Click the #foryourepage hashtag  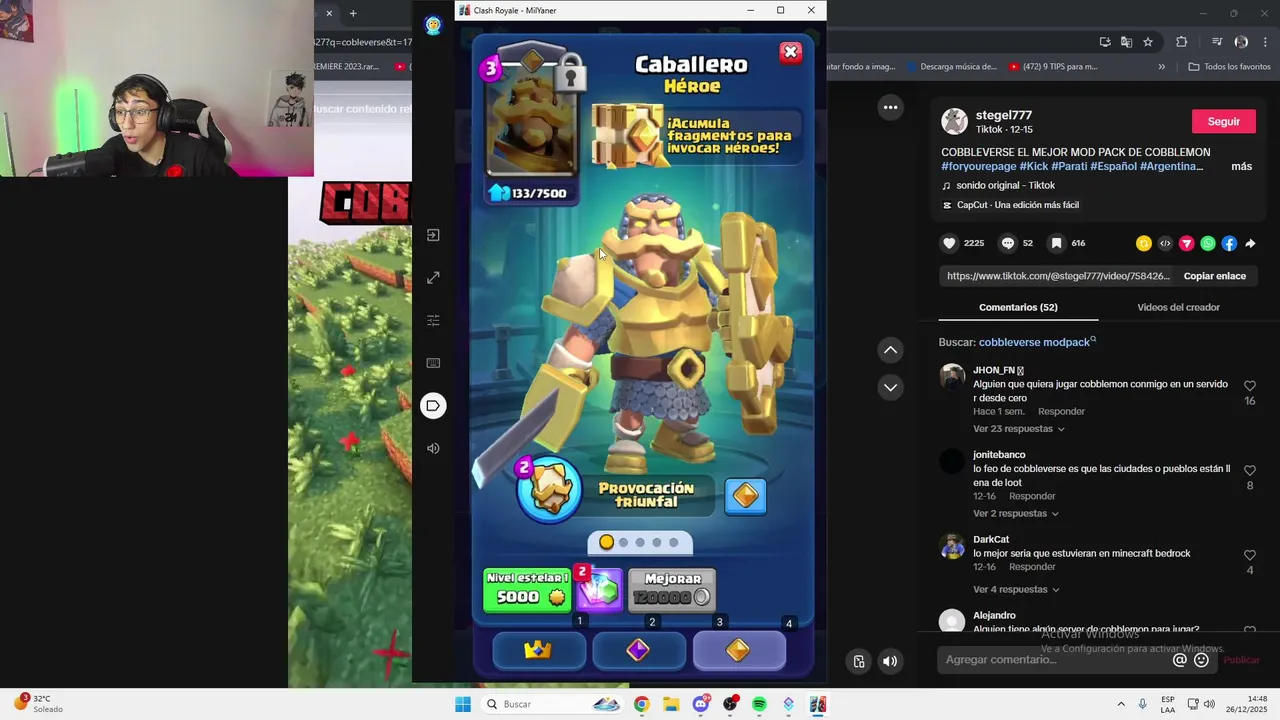[978, 166]
